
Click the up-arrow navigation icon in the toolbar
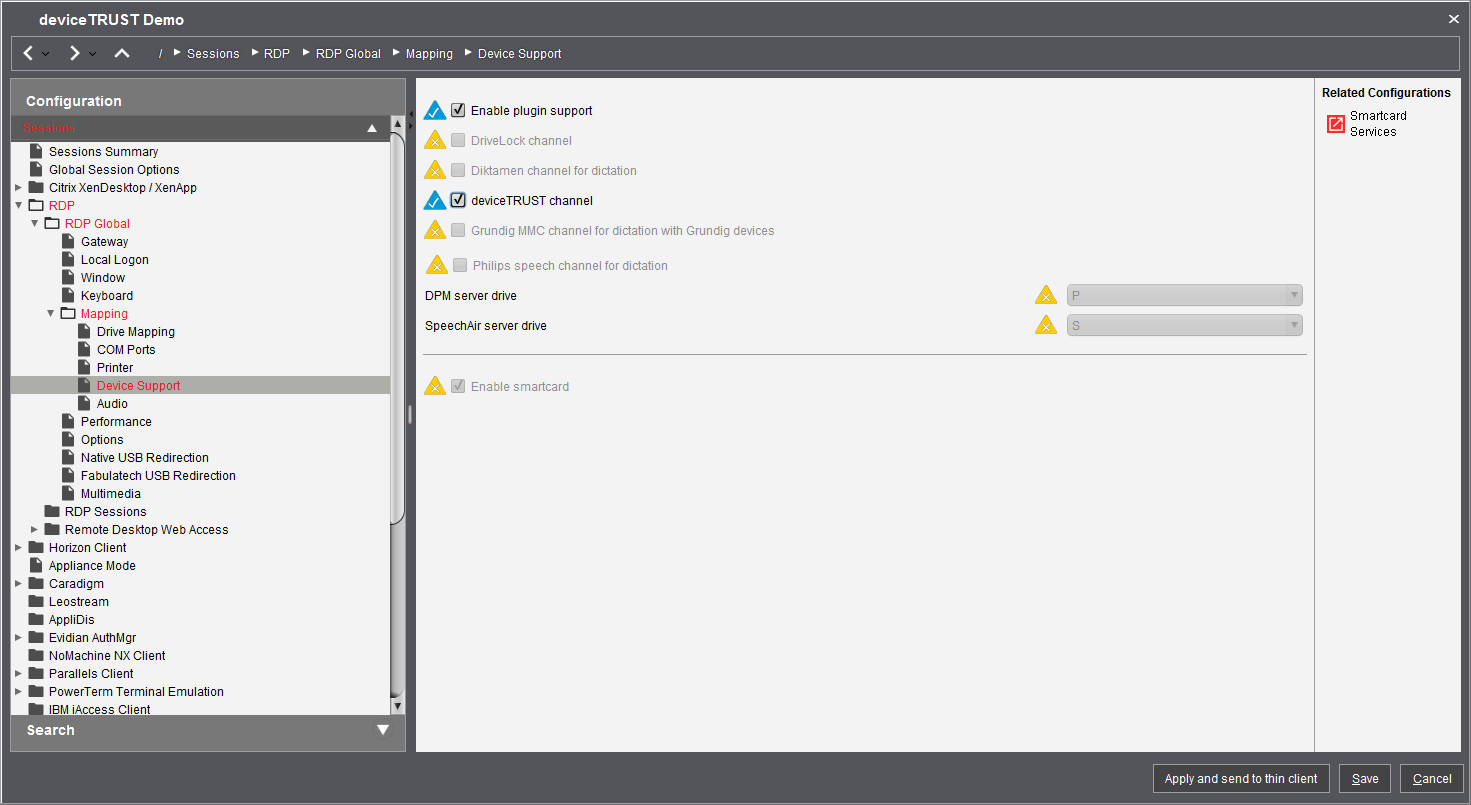(121, 53)
